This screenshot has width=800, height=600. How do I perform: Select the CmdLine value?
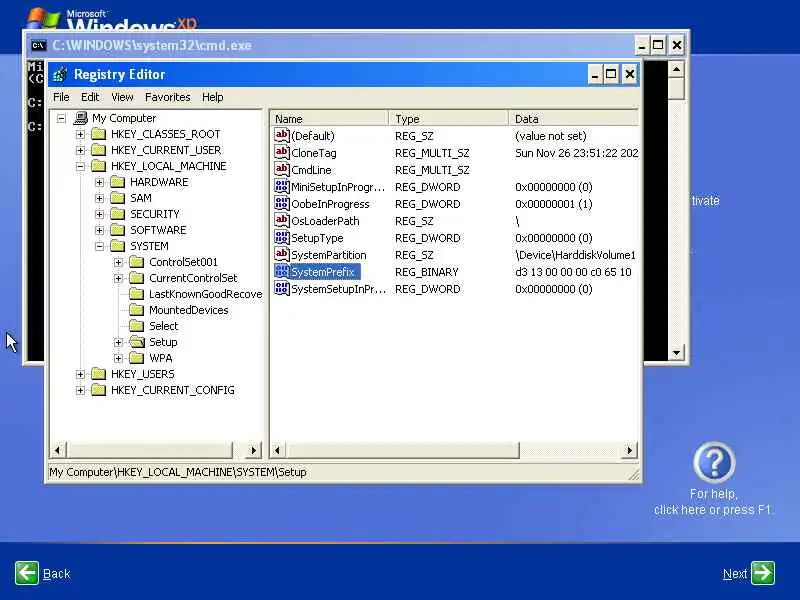311,170
